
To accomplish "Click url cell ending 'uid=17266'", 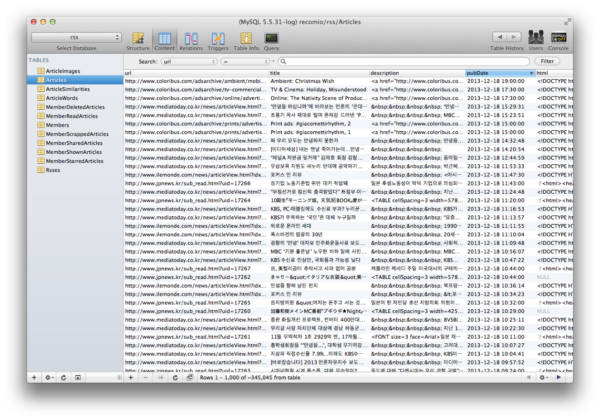I will pyautogui.click(x=188, y=183).
